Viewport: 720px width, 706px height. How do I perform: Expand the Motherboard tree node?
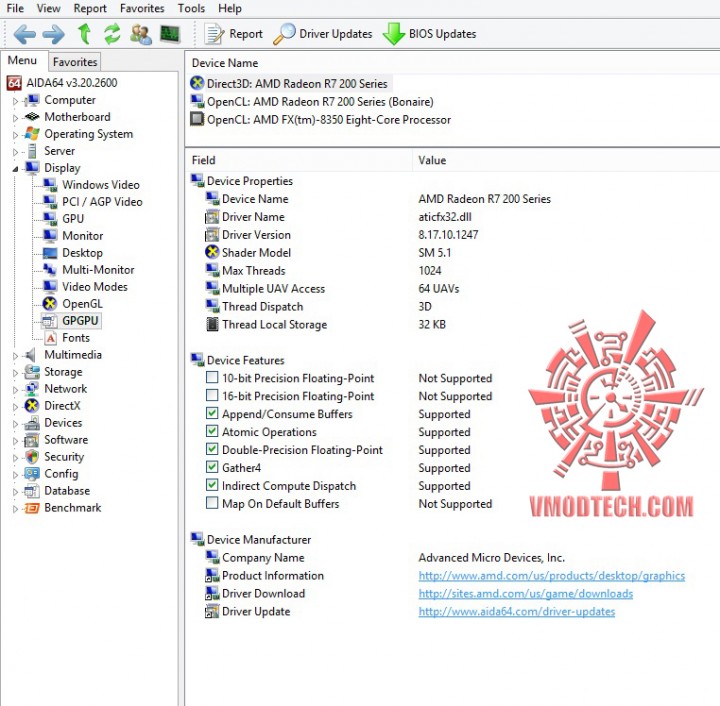(x=16, y=118)
